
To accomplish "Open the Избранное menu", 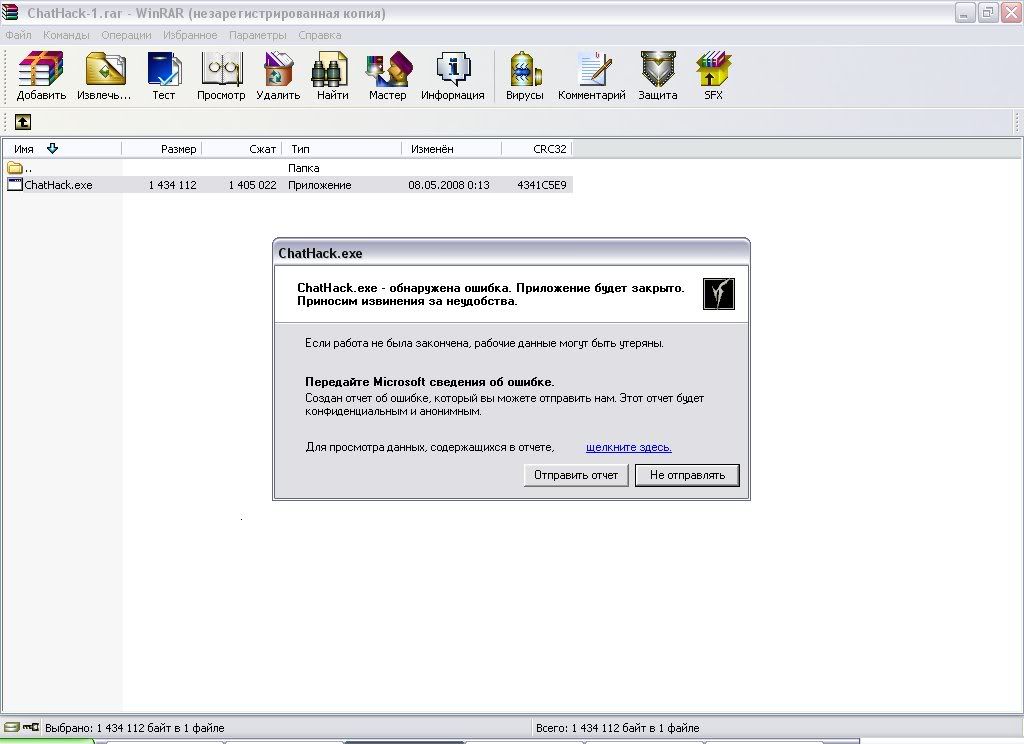I will click(x=190, y=35).
